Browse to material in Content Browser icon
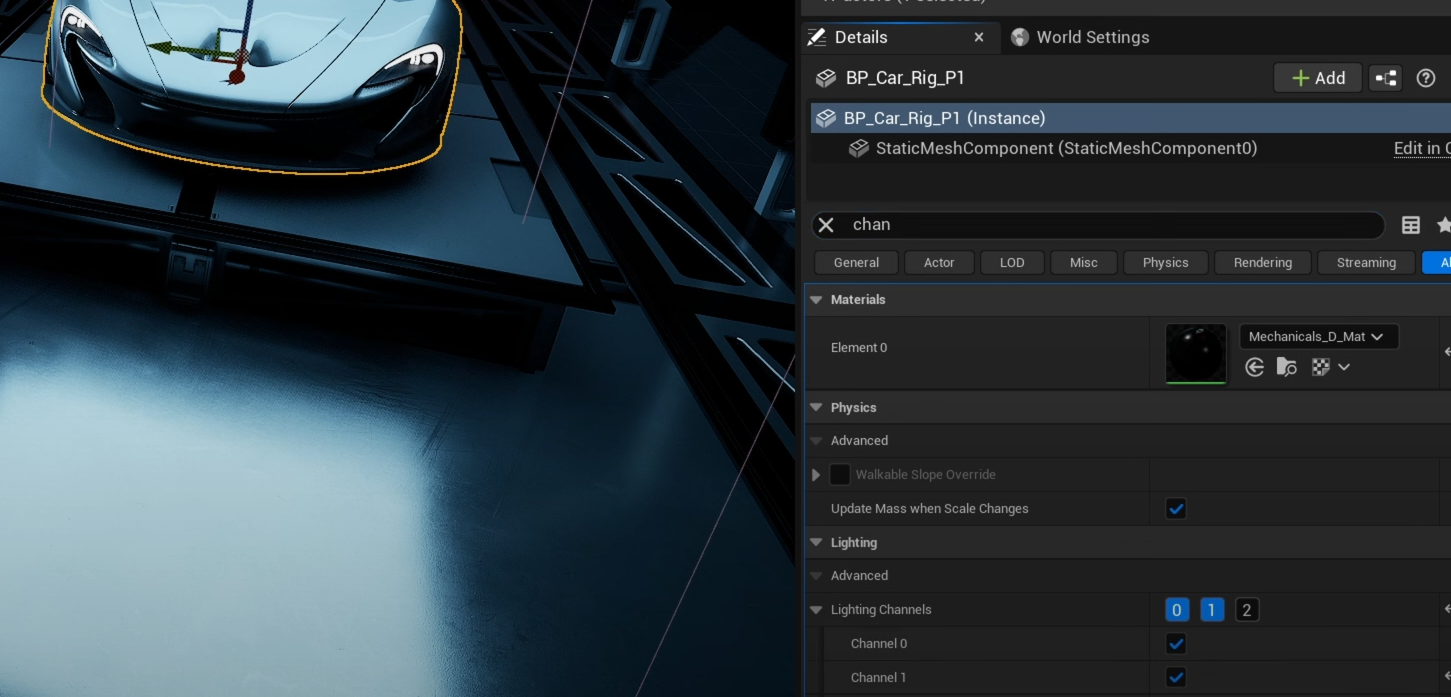 pyautogui.click(x=1287, y=367)
